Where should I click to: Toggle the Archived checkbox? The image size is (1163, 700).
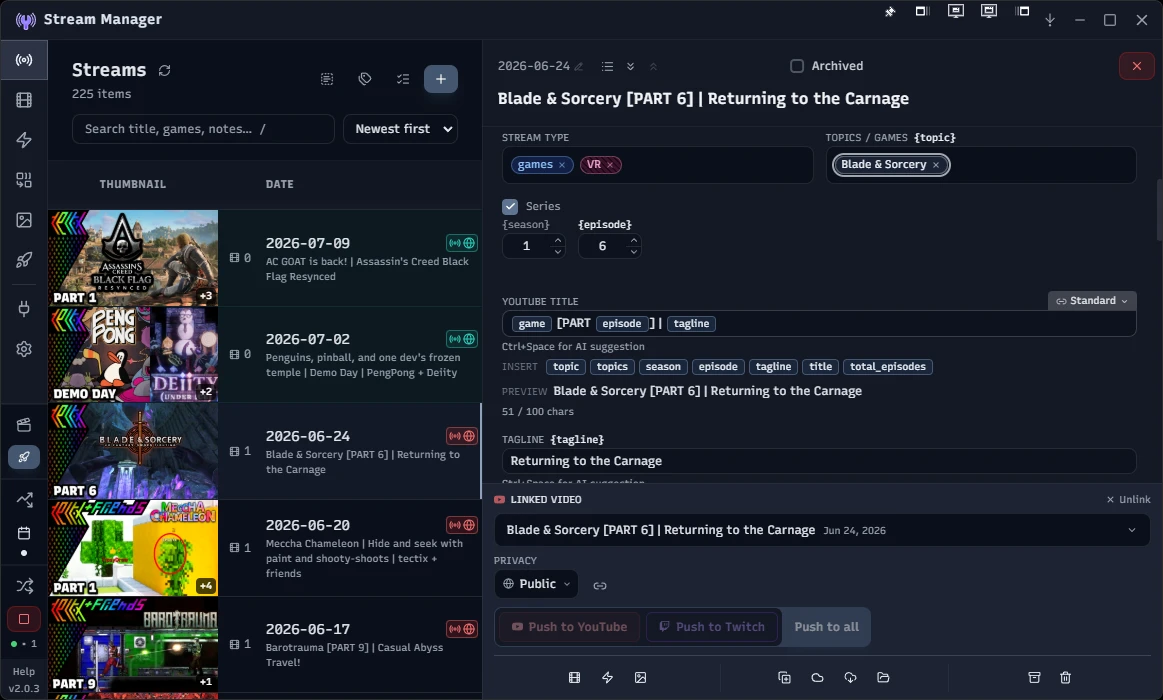pyautogui.click(x=797, y=66)
